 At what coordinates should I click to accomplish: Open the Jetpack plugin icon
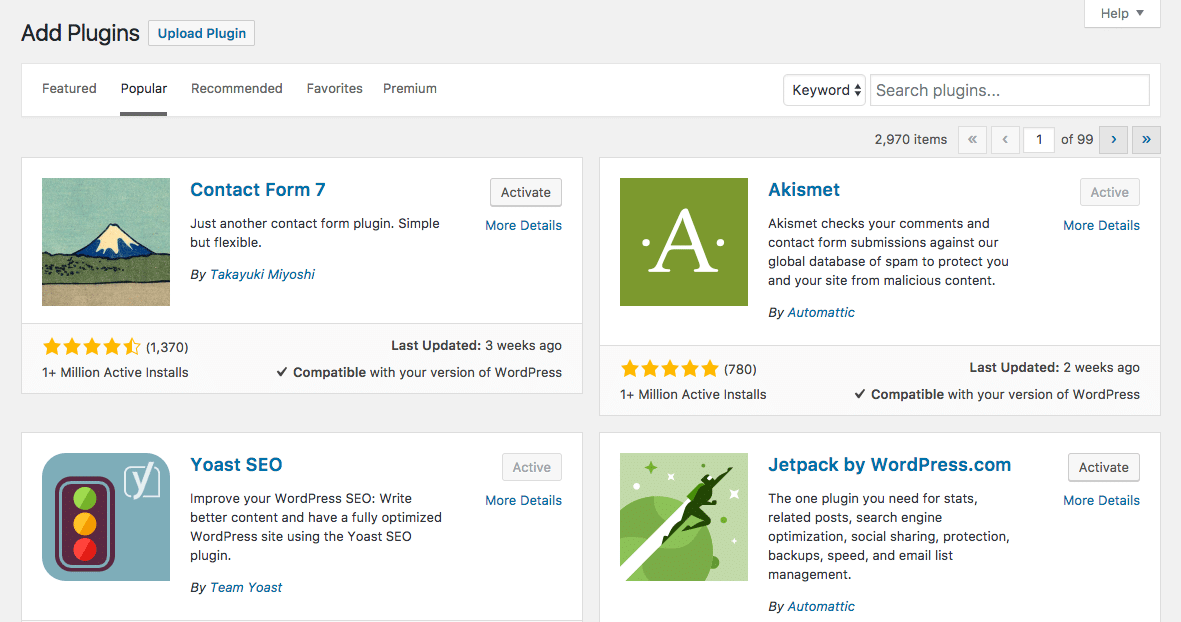tap(684, 517)
